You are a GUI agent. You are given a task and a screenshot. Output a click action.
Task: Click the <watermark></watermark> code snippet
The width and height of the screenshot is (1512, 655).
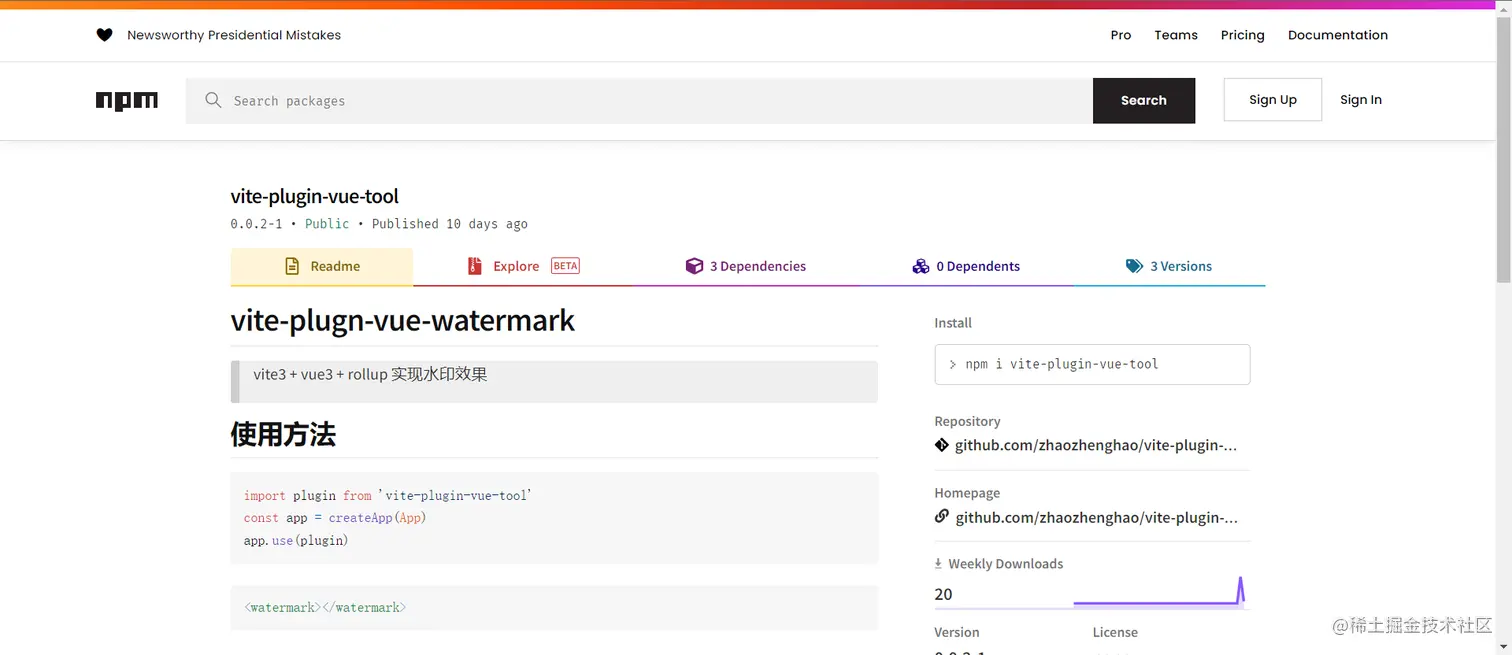coord(325,607)
